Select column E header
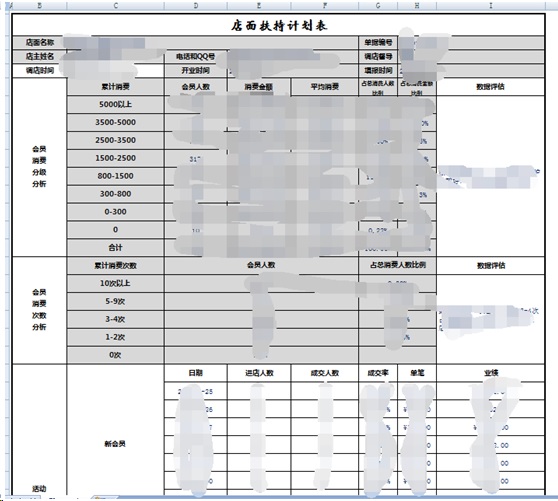The width and height of the screenshot is (558, 501). click(x=259, y=5)
